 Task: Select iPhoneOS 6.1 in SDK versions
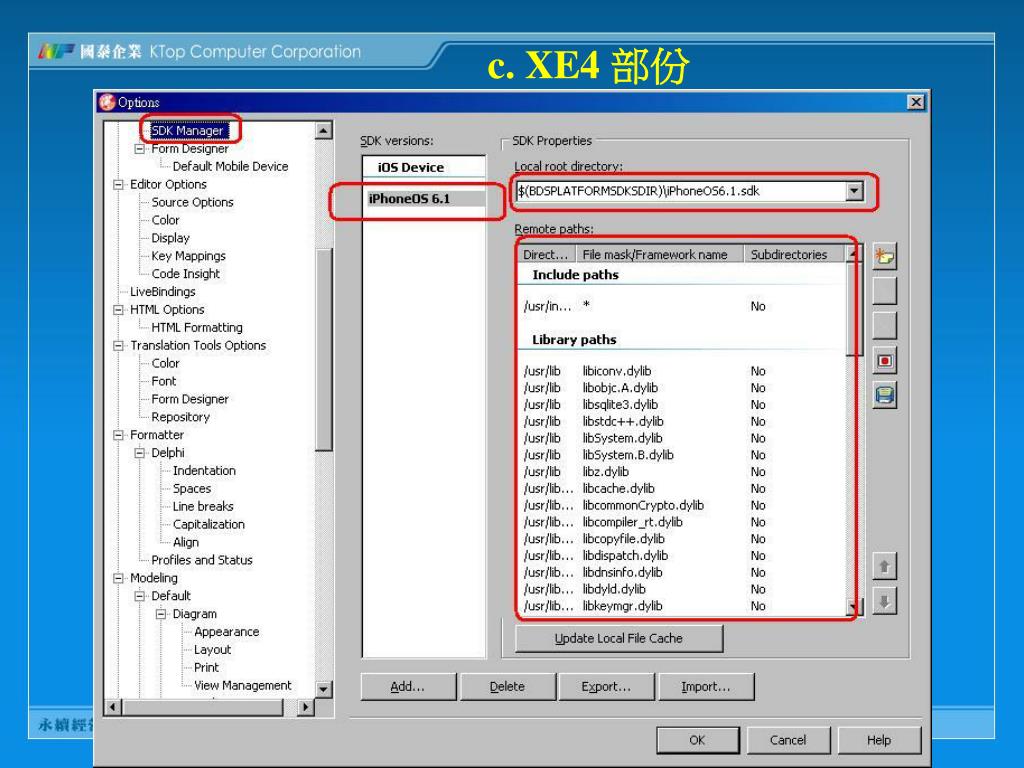click(x=424, y=199)
